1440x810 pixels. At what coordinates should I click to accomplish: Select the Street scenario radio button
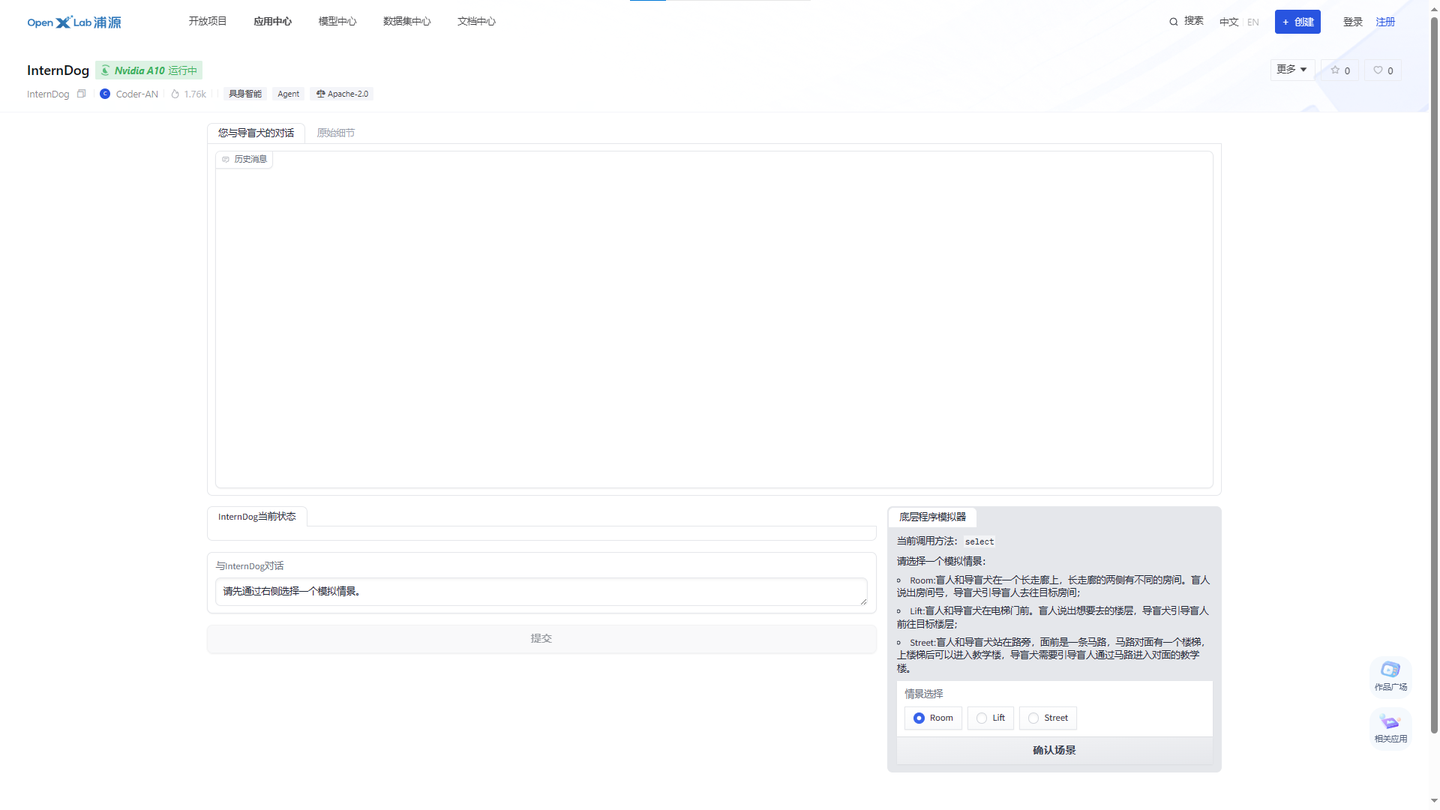point(1032,717)
